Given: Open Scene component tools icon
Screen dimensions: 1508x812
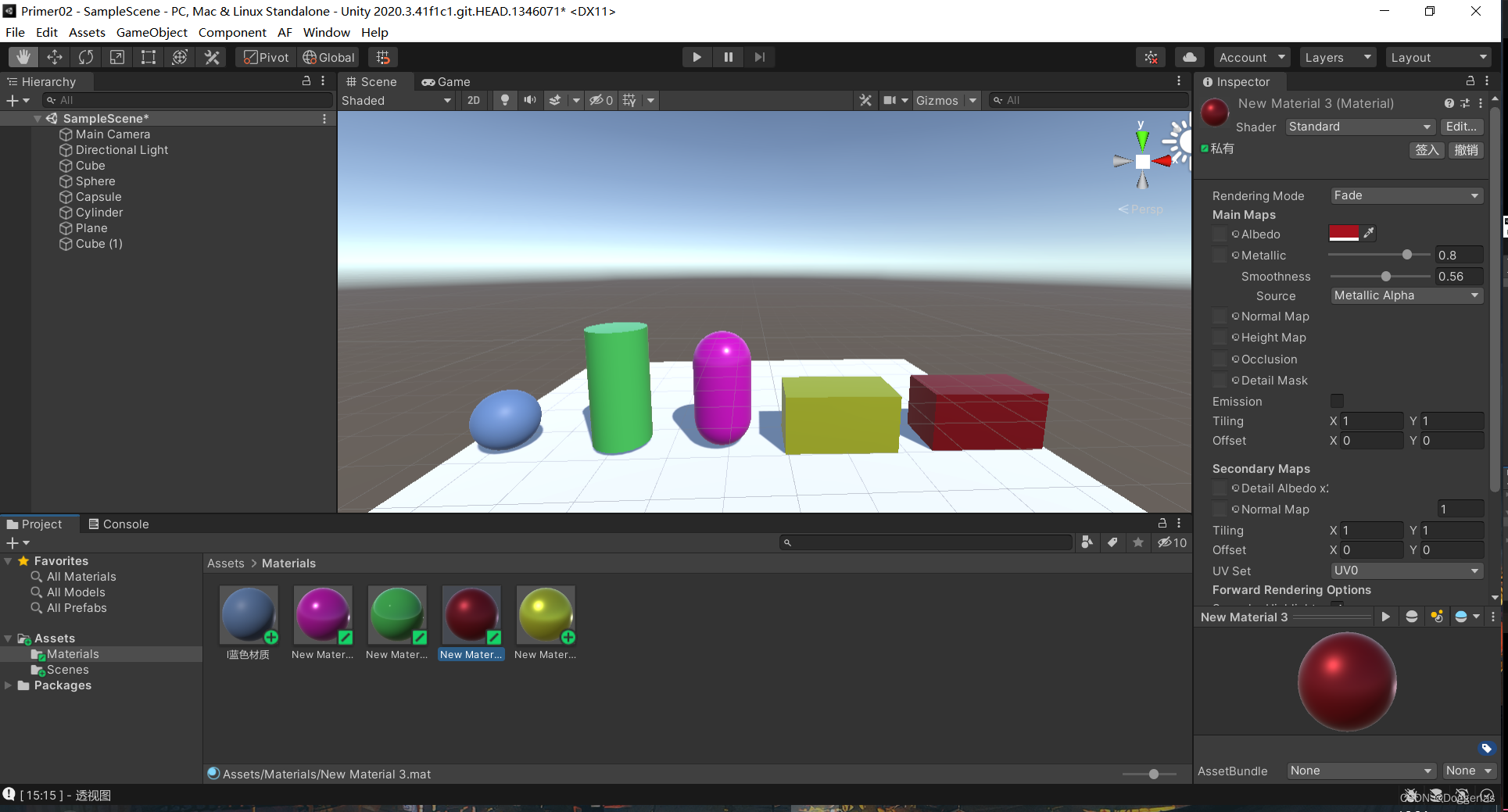Looking at the screenshot, I should coord(865,100).
